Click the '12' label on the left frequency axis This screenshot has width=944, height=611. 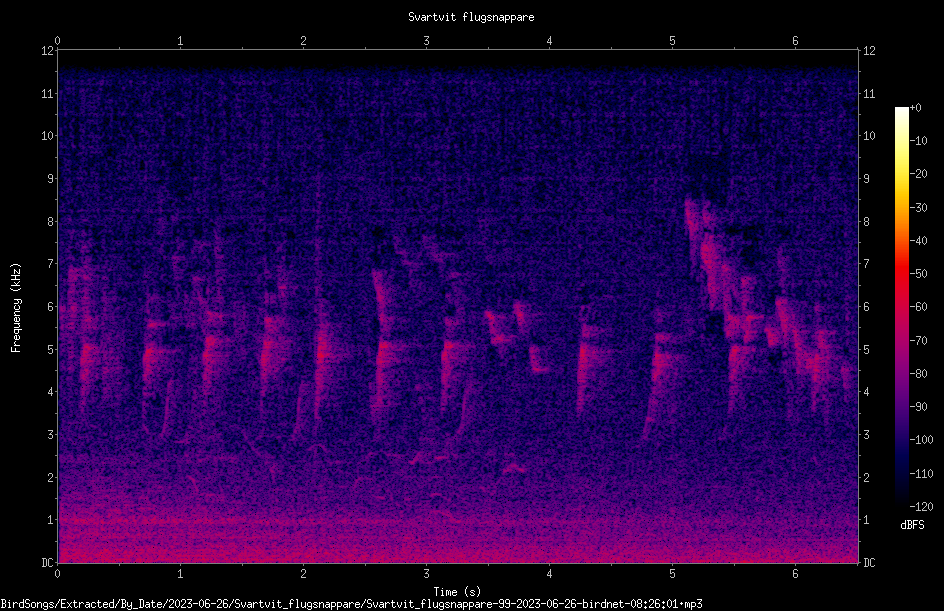coord(48,51)
